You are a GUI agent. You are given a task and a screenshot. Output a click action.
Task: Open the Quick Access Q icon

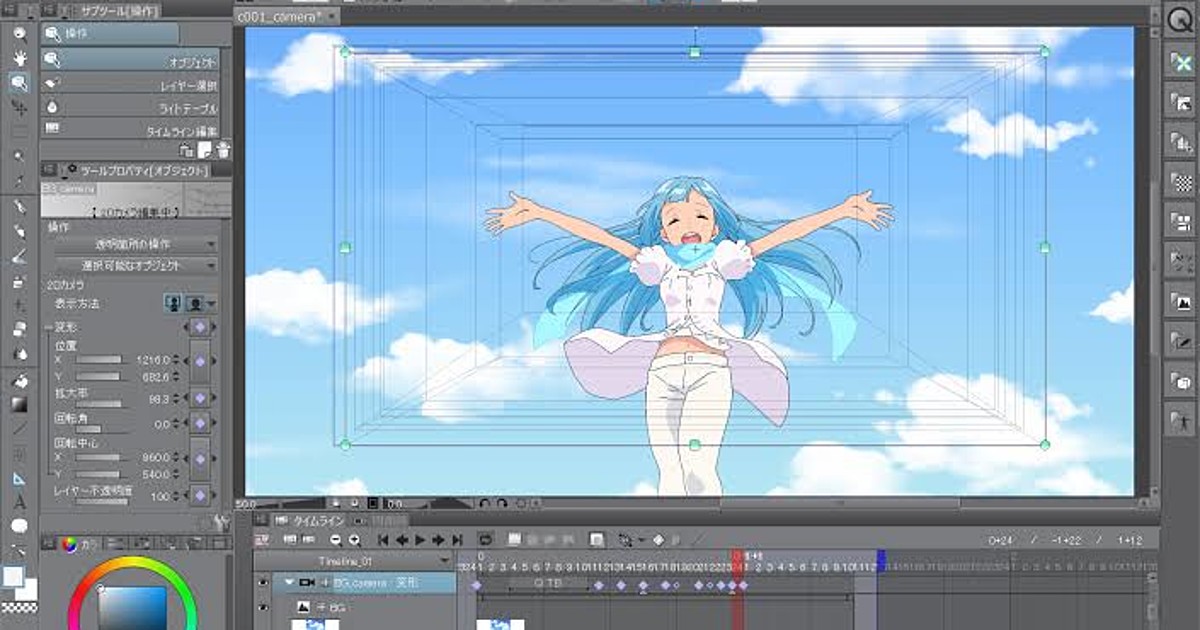(1181, 21)
